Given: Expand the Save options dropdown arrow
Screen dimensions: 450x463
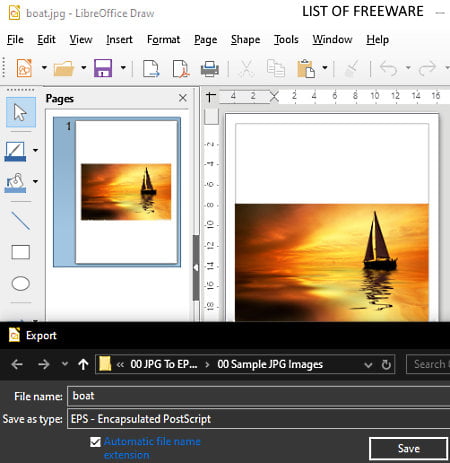Looking at the screenshot, I should [x=123, y=68].
